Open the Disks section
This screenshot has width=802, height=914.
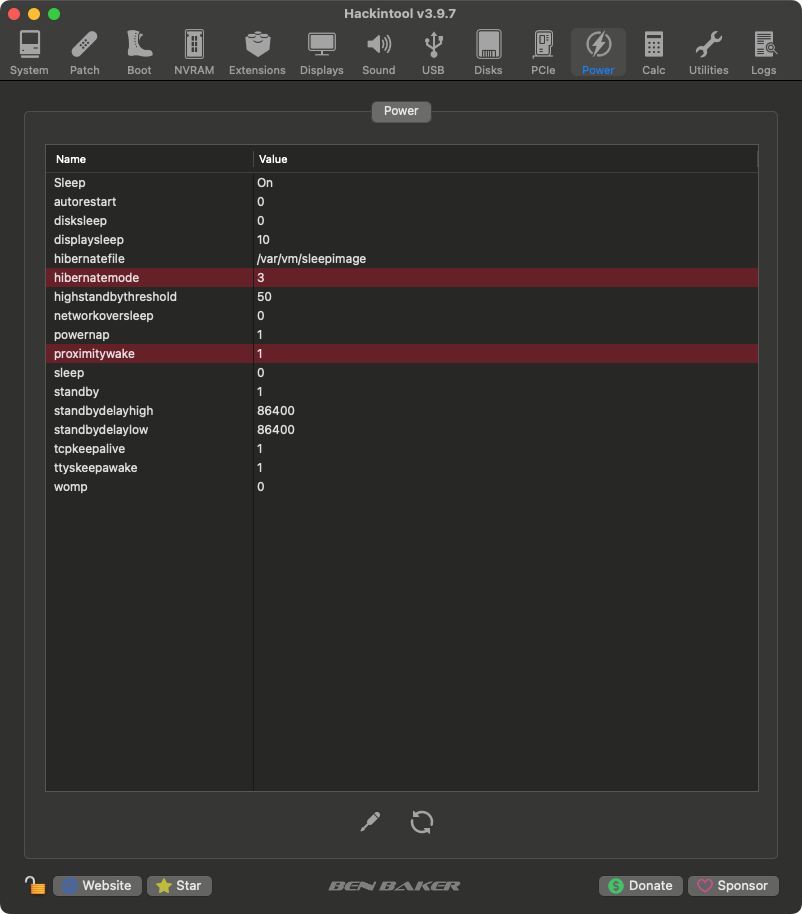488,52
